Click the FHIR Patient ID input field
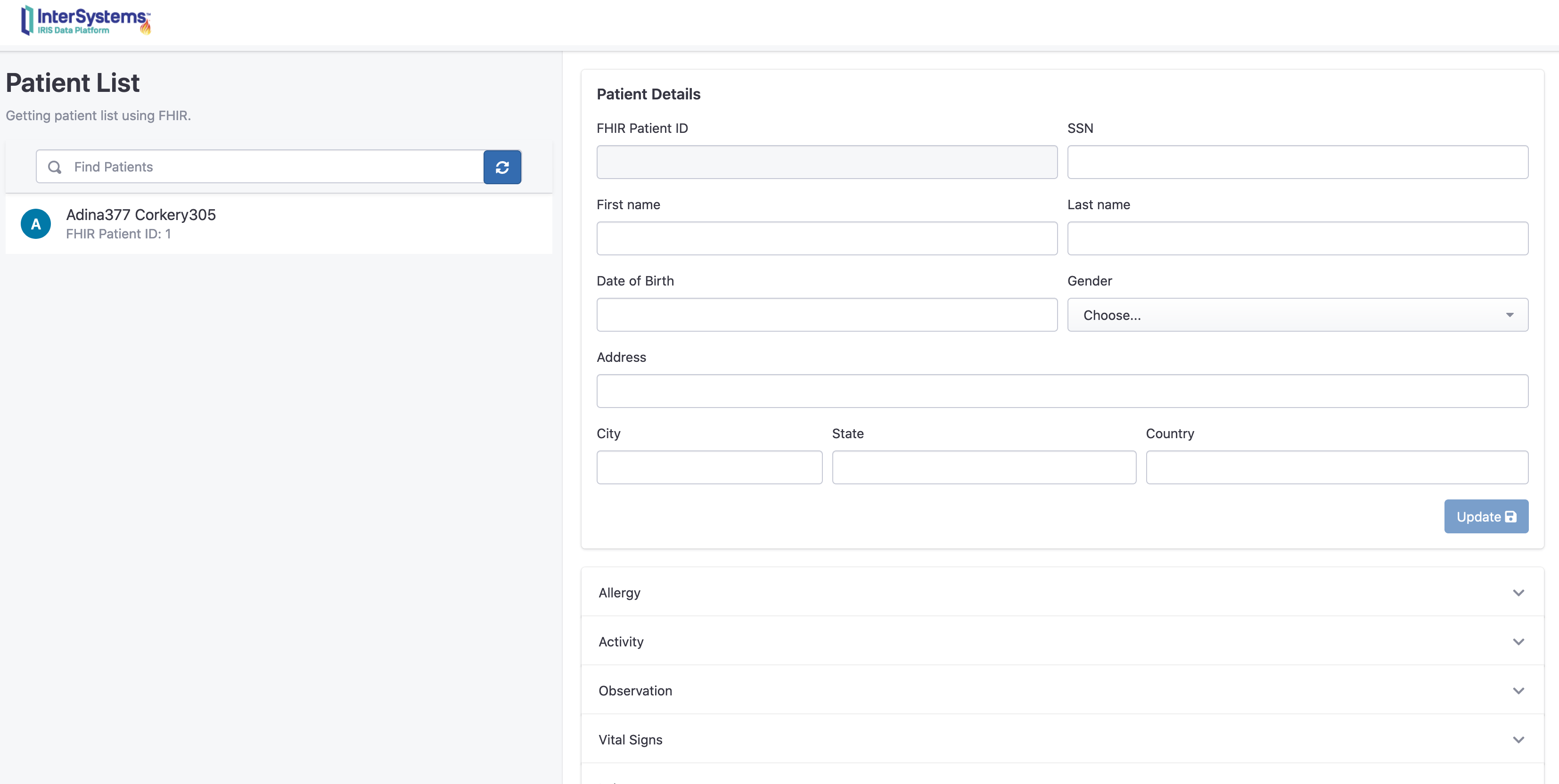Screen dimensions: 1559x784 827,162
